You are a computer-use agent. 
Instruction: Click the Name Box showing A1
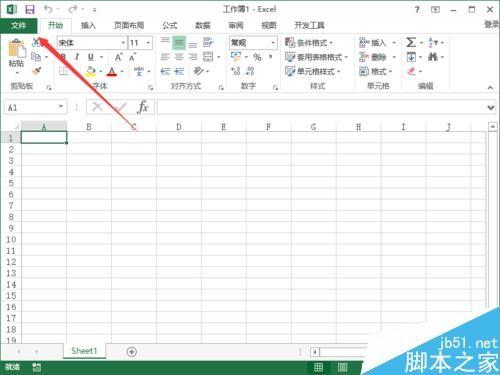pos(35,107)
